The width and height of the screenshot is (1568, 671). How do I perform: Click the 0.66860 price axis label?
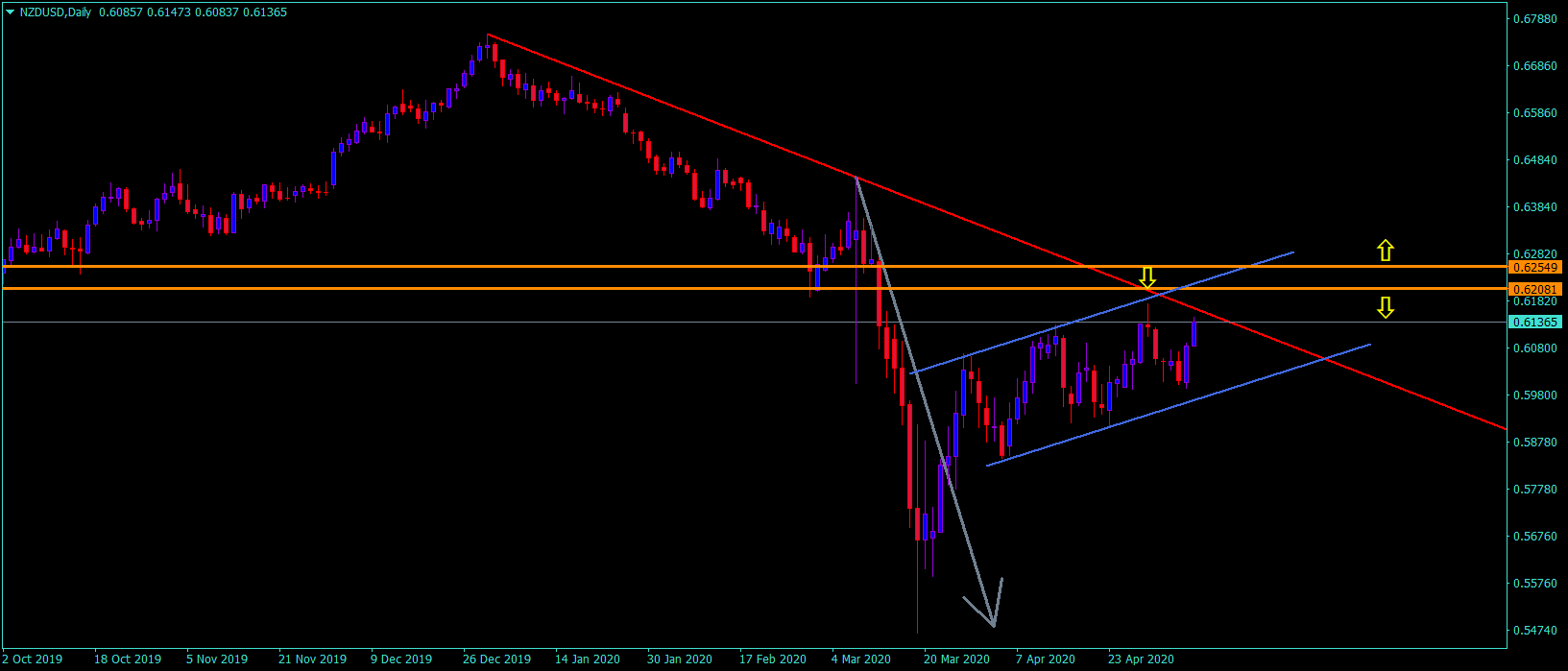point(1533,66)
